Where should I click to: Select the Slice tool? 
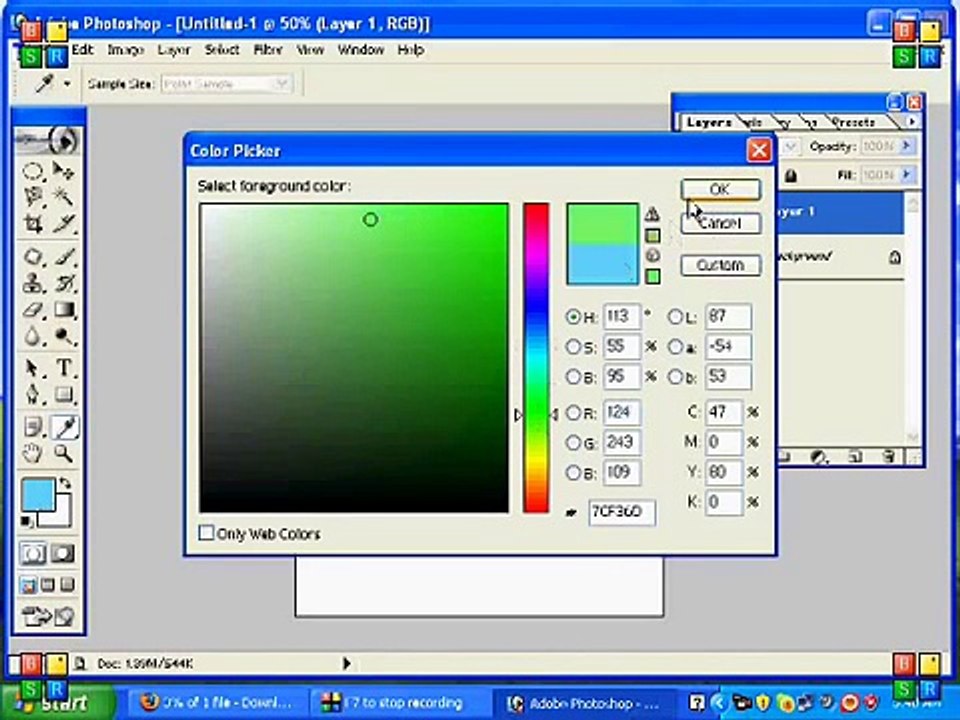(64, 223)
